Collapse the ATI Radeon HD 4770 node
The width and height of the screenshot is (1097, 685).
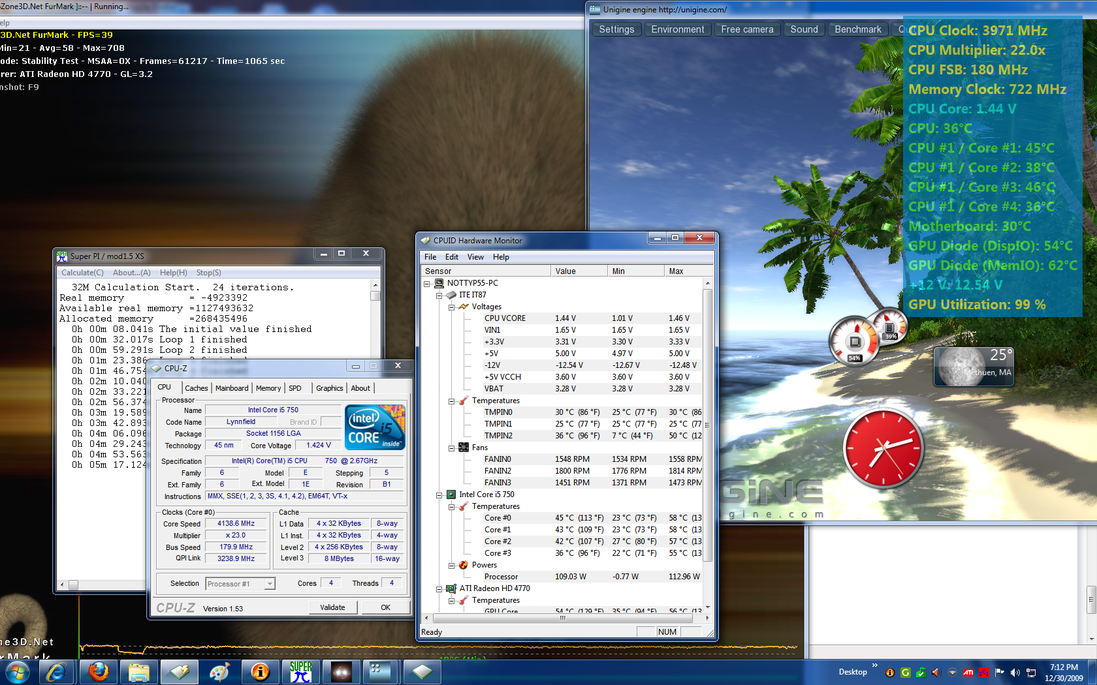[x=439, y=588]
